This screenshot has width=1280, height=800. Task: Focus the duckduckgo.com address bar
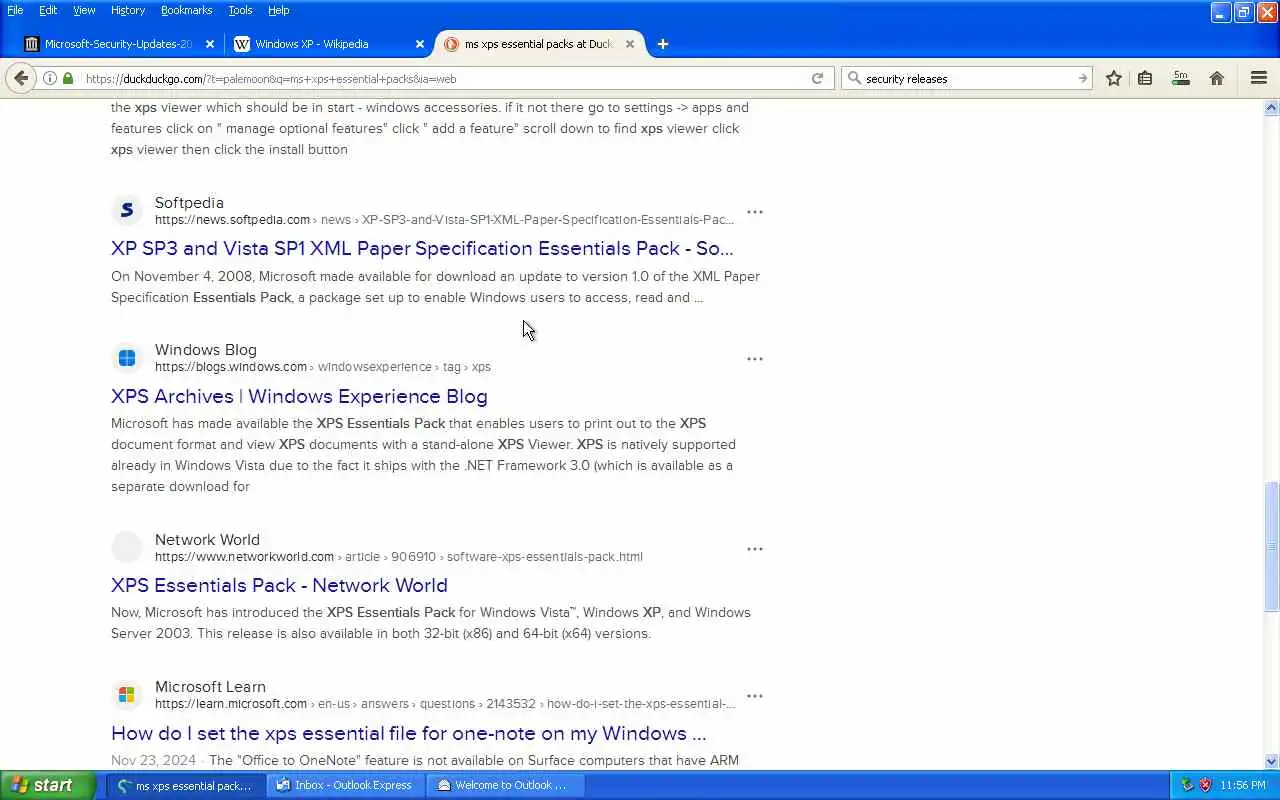pyautogui.click(x=440, y=78)
